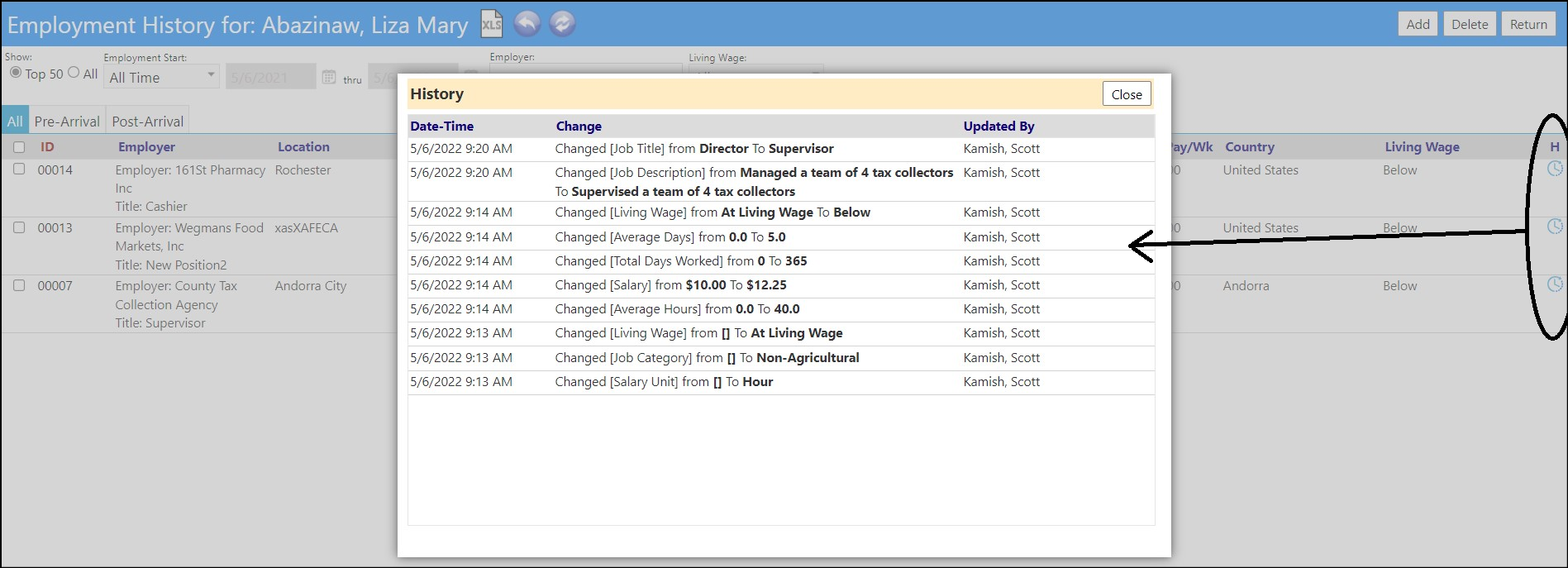Image resolution: width=1568 pixels, height=568 pixels.
Task: Select the All radio button
Action: (x=74, y=73)
